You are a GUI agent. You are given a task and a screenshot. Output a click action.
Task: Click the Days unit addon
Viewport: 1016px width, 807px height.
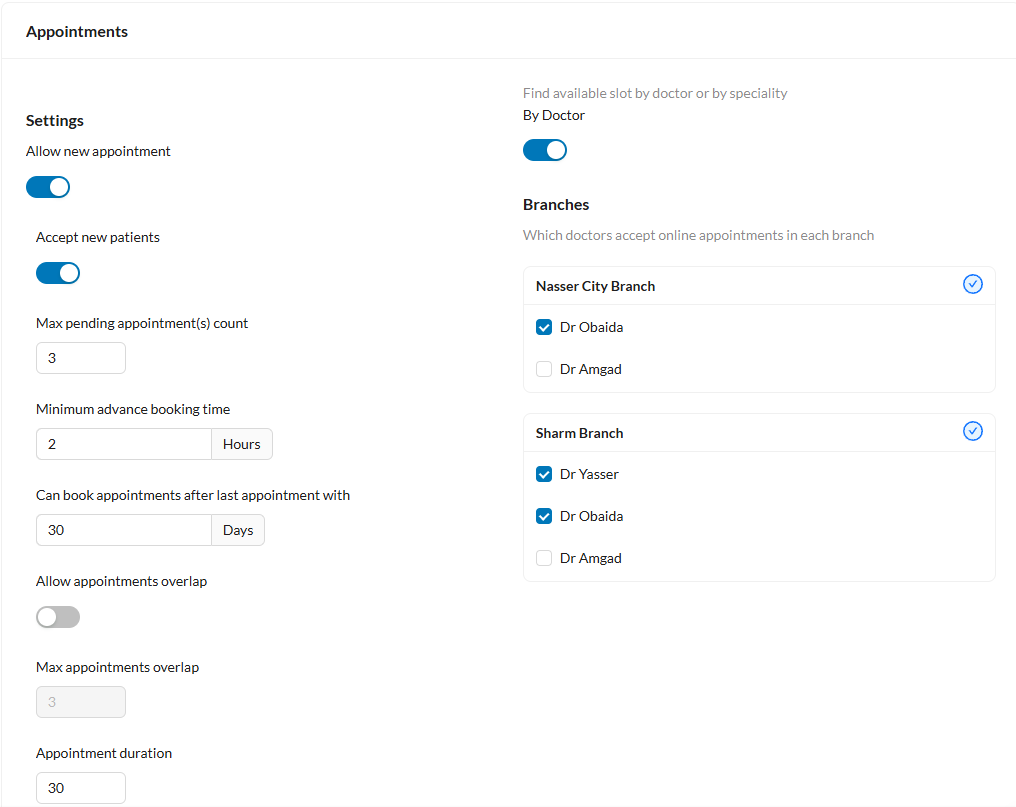tap(238, 530)
